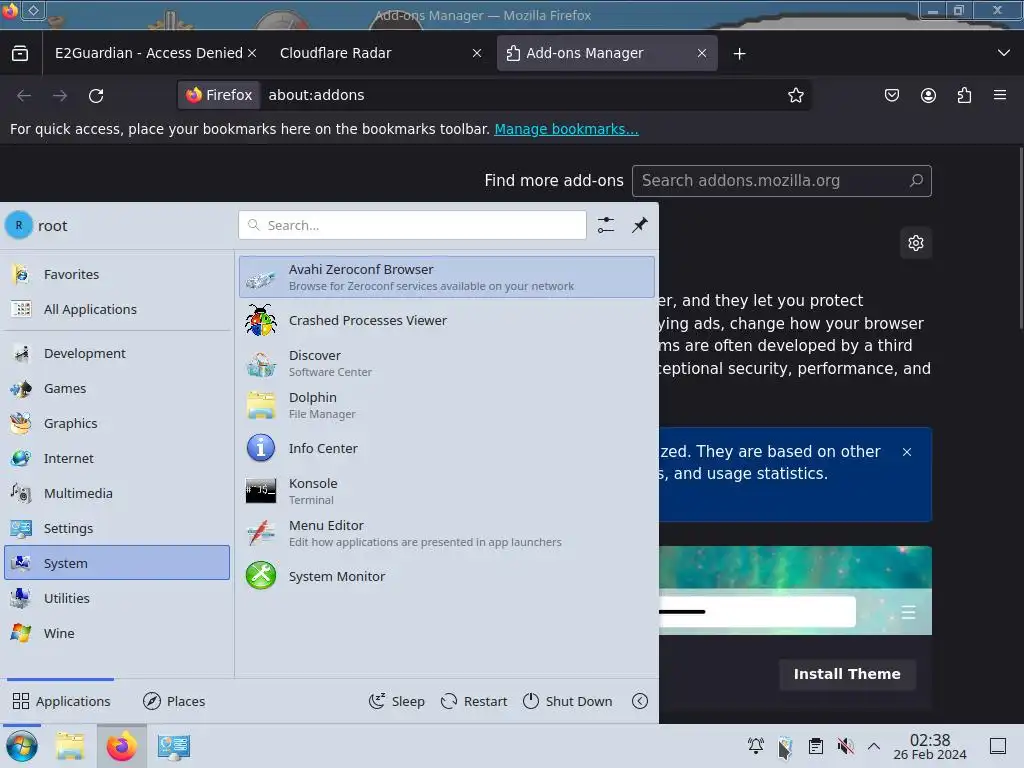Open the Pocket save icon
1024x768 pixels.
[891, 95]
